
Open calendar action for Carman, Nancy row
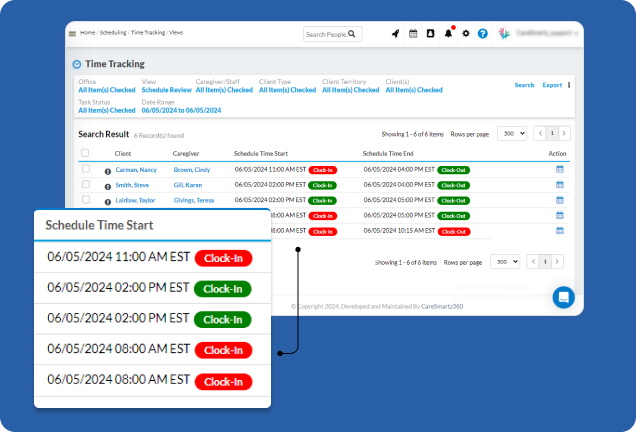point(560,170)
